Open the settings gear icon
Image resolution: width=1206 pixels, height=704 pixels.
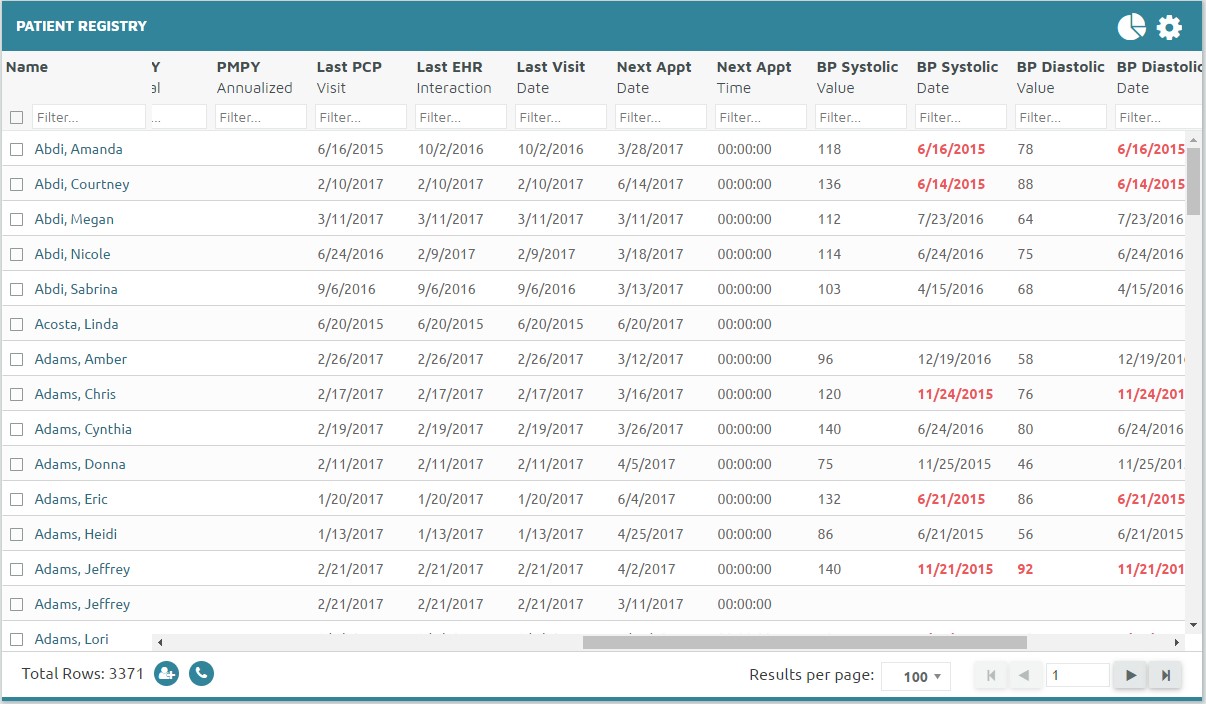tap(1169, 27)
